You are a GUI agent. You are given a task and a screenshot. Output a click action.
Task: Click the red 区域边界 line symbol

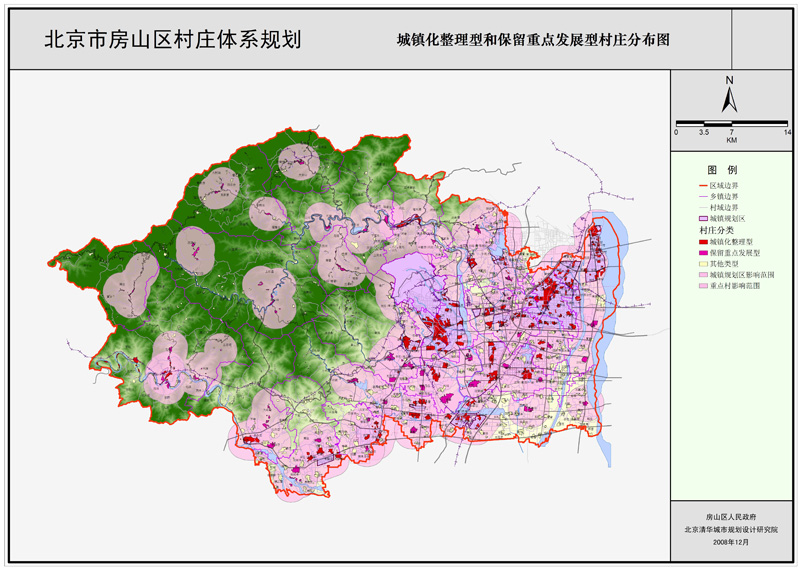coord(702,186)
